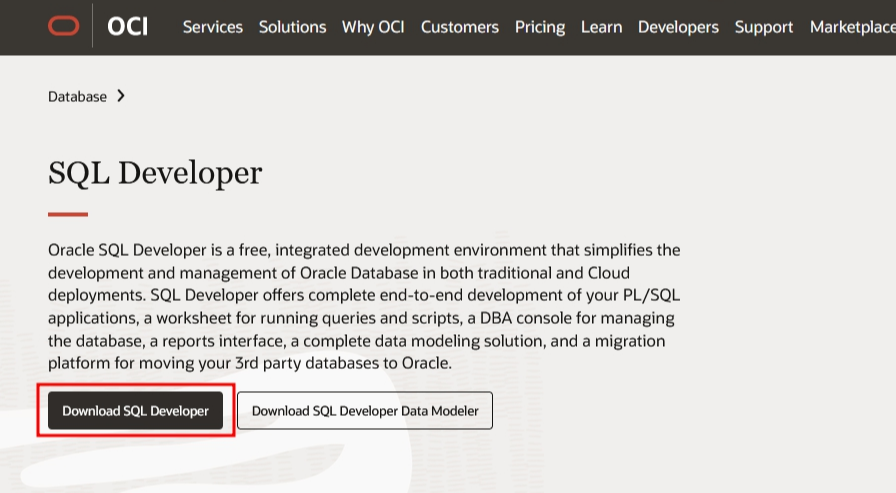Click the chevron next to Database breadcrumb

[x=121, y=96]
